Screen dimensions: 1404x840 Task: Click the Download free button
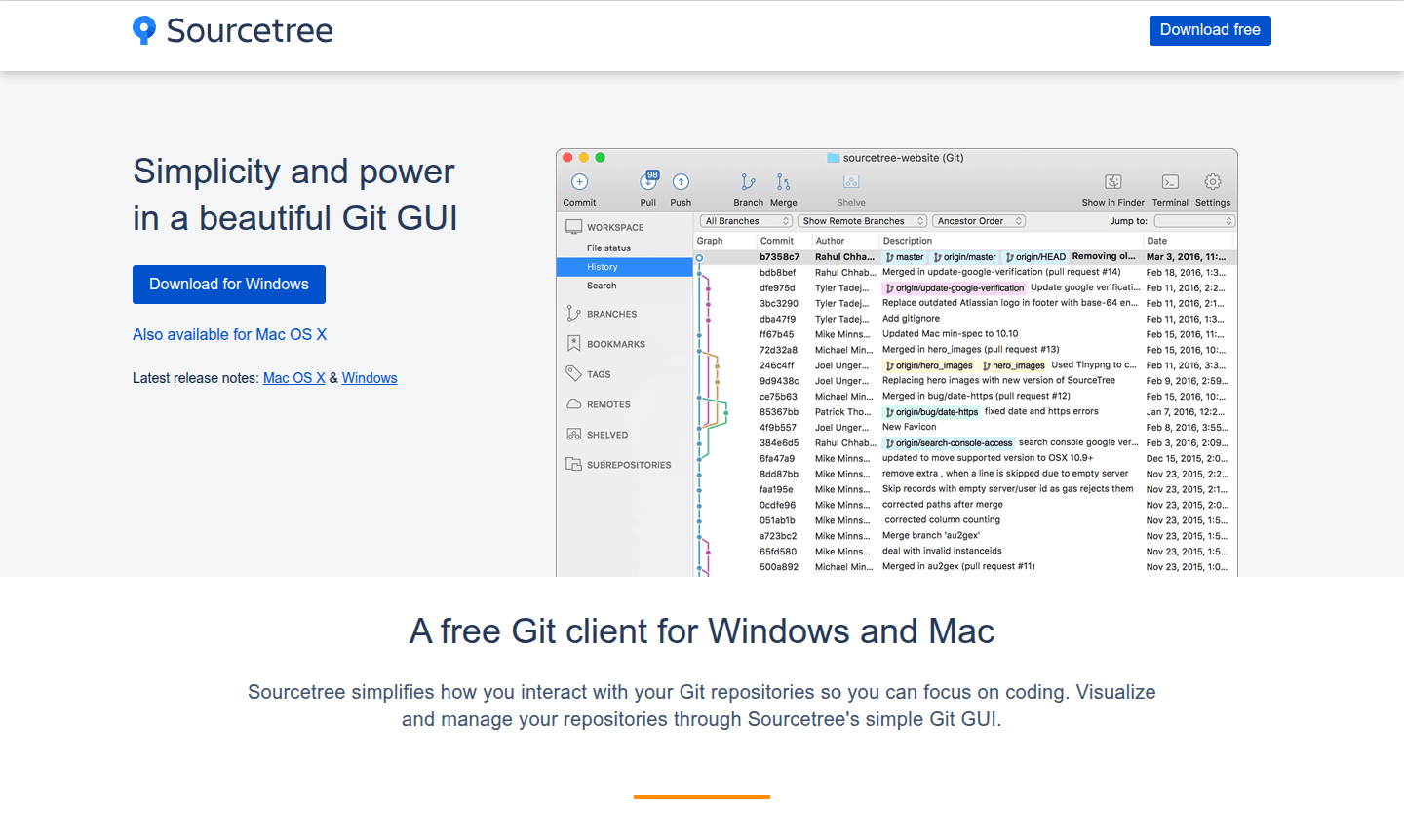1209,30
